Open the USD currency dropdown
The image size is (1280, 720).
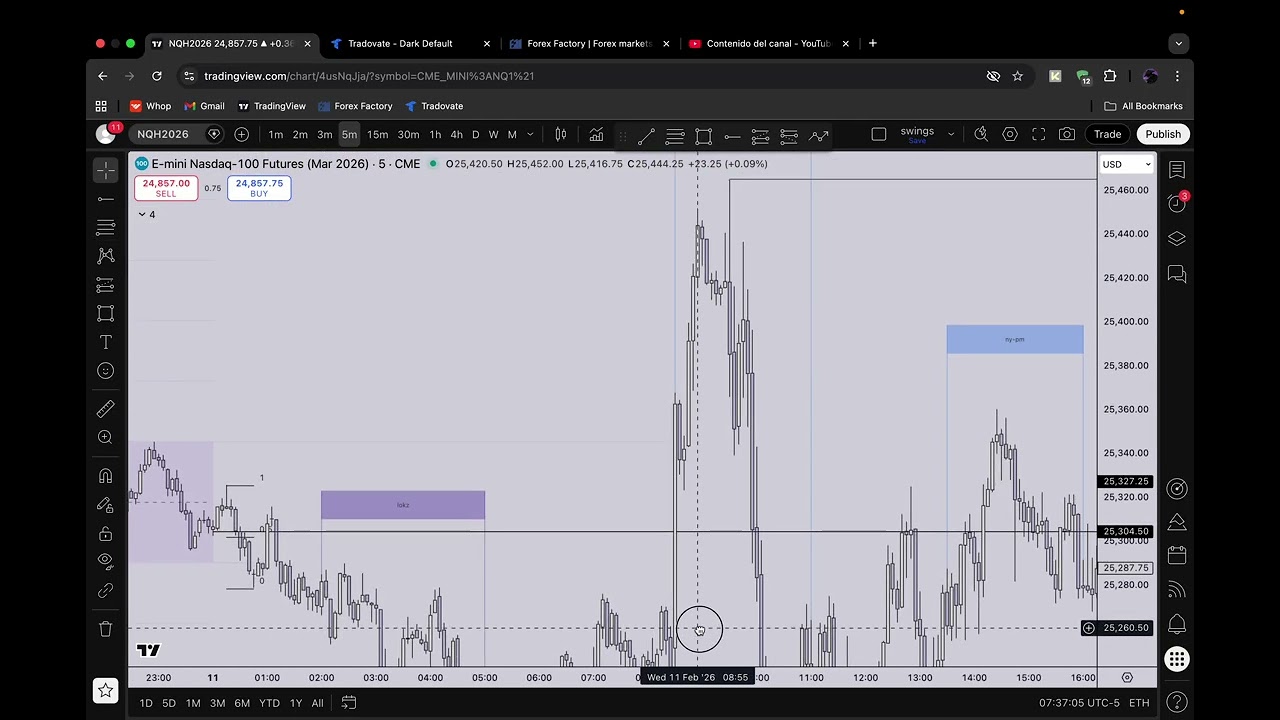click(1127, 164)
